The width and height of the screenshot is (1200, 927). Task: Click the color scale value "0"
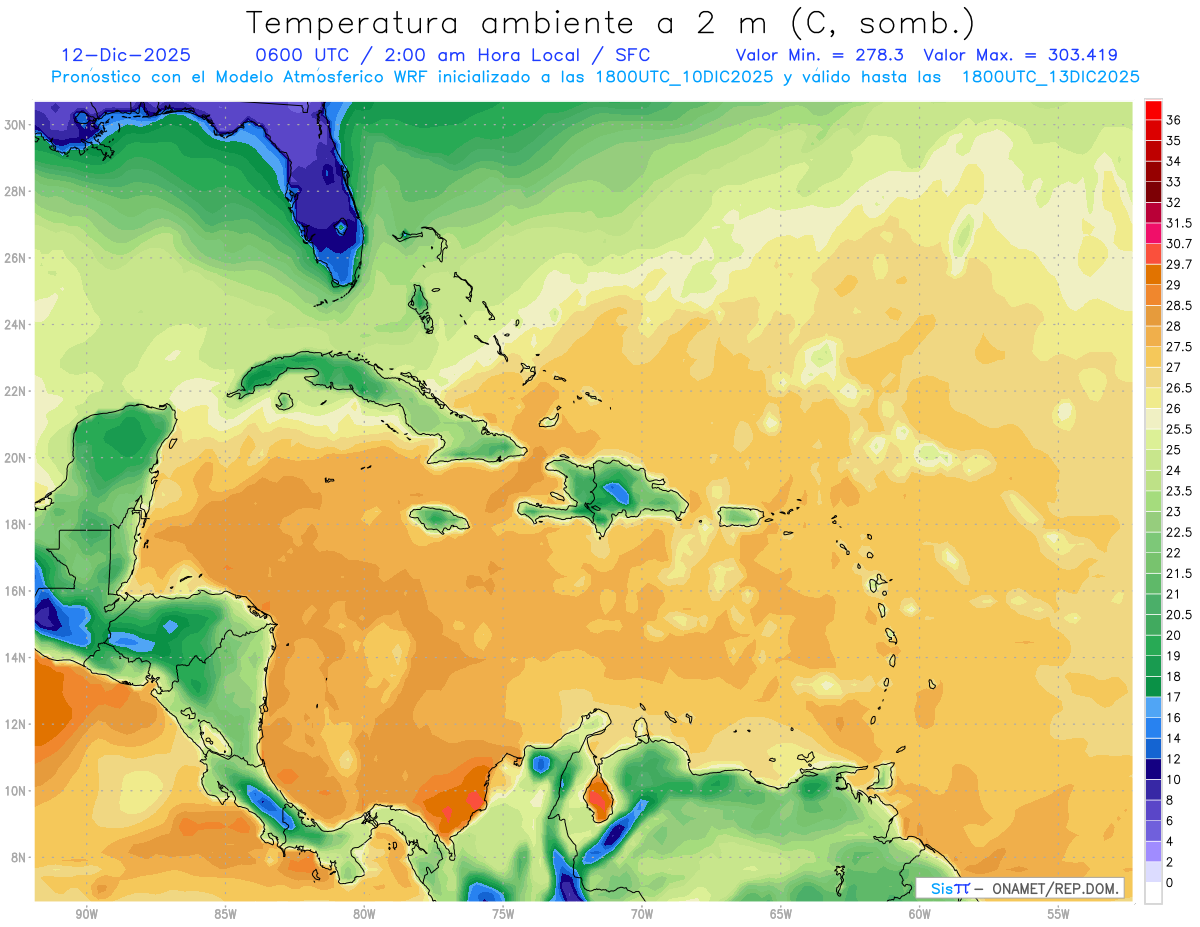point(1170,883)
